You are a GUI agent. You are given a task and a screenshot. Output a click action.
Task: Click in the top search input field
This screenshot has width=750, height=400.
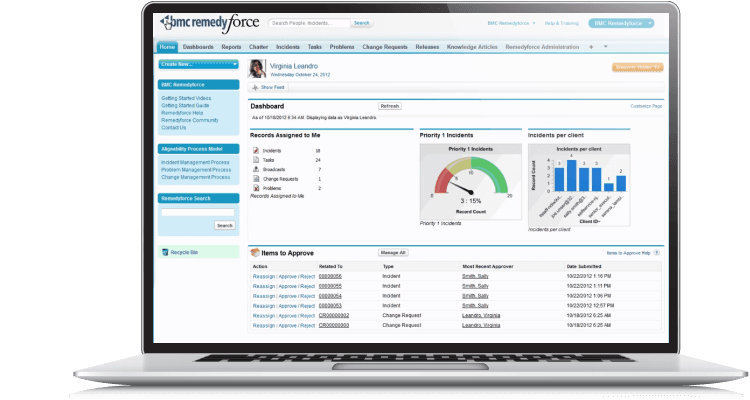[x=309, y=23]
